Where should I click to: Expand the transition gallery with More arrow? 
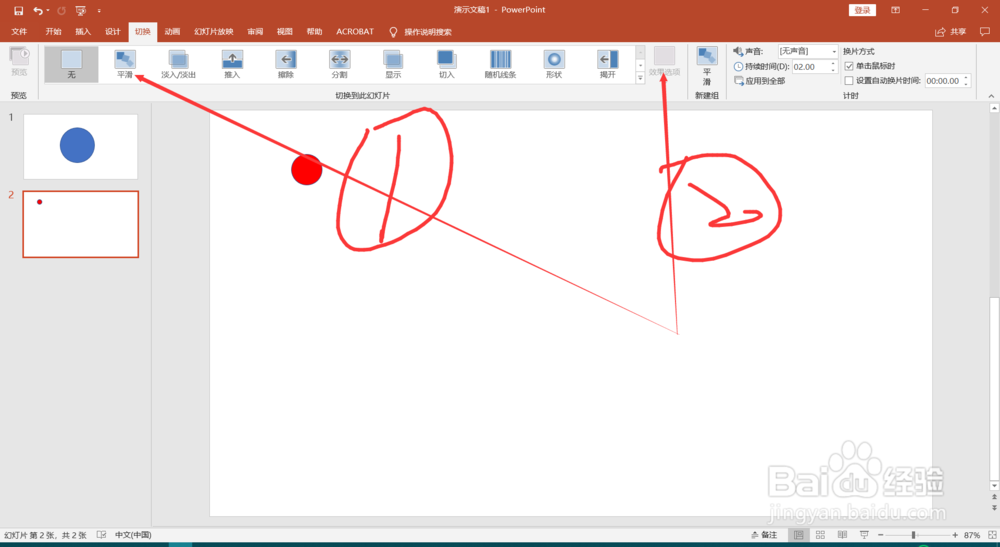(x=640, y=77)
